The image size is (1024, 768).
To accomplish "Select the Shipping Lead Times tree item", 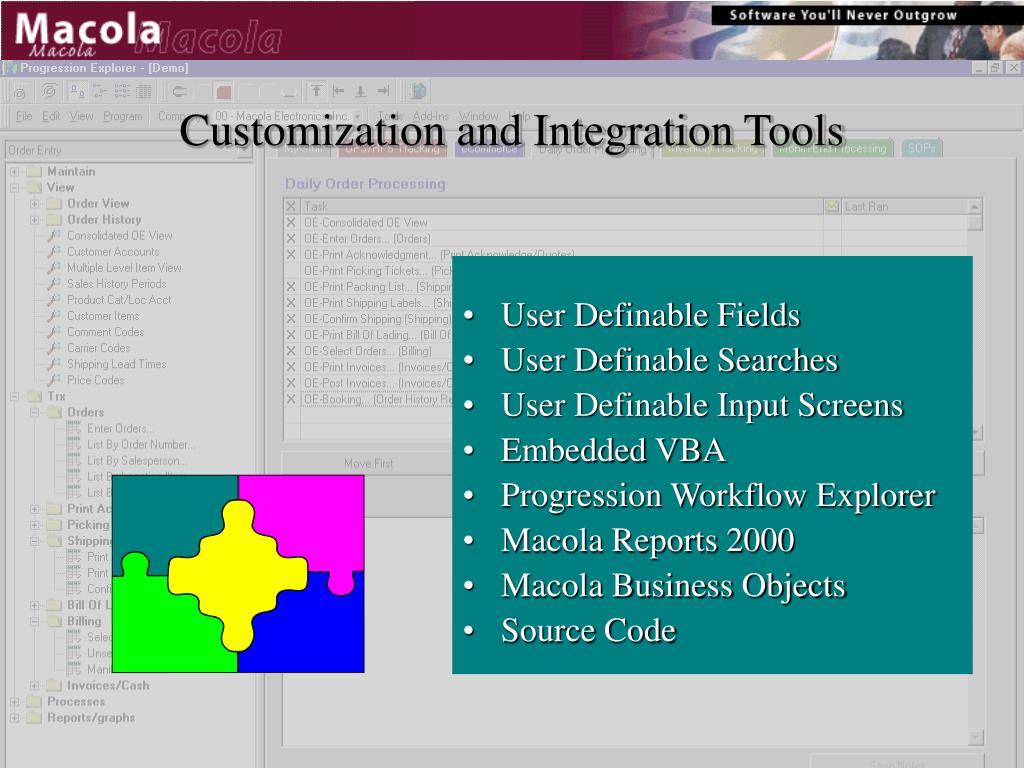I will point(117,364).
